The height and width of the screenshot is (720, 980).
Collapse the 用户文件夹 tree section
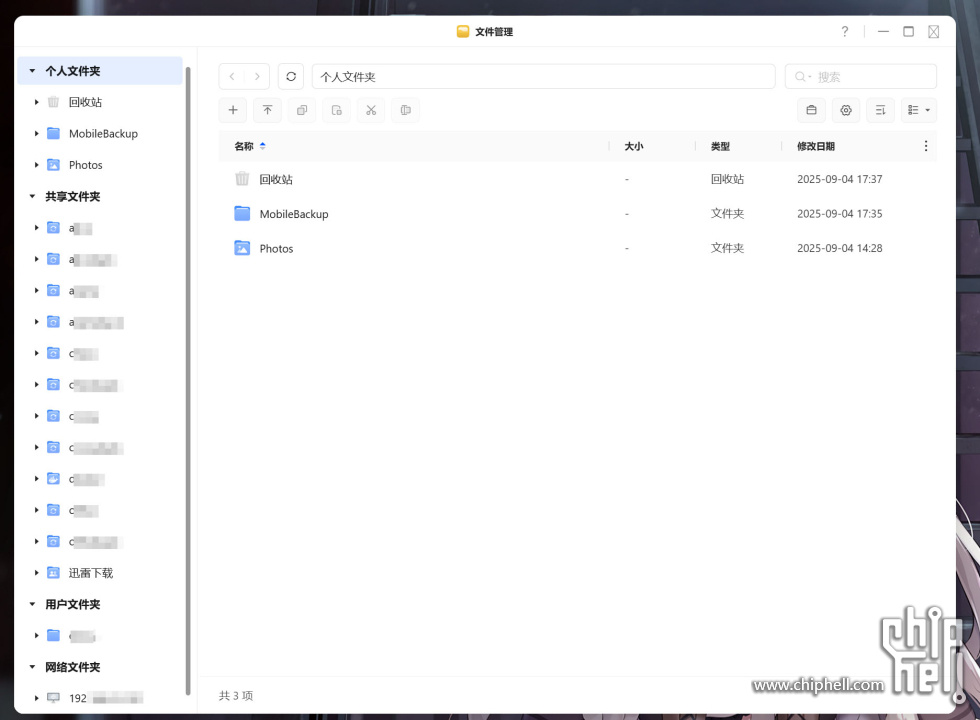pos(32,604)
